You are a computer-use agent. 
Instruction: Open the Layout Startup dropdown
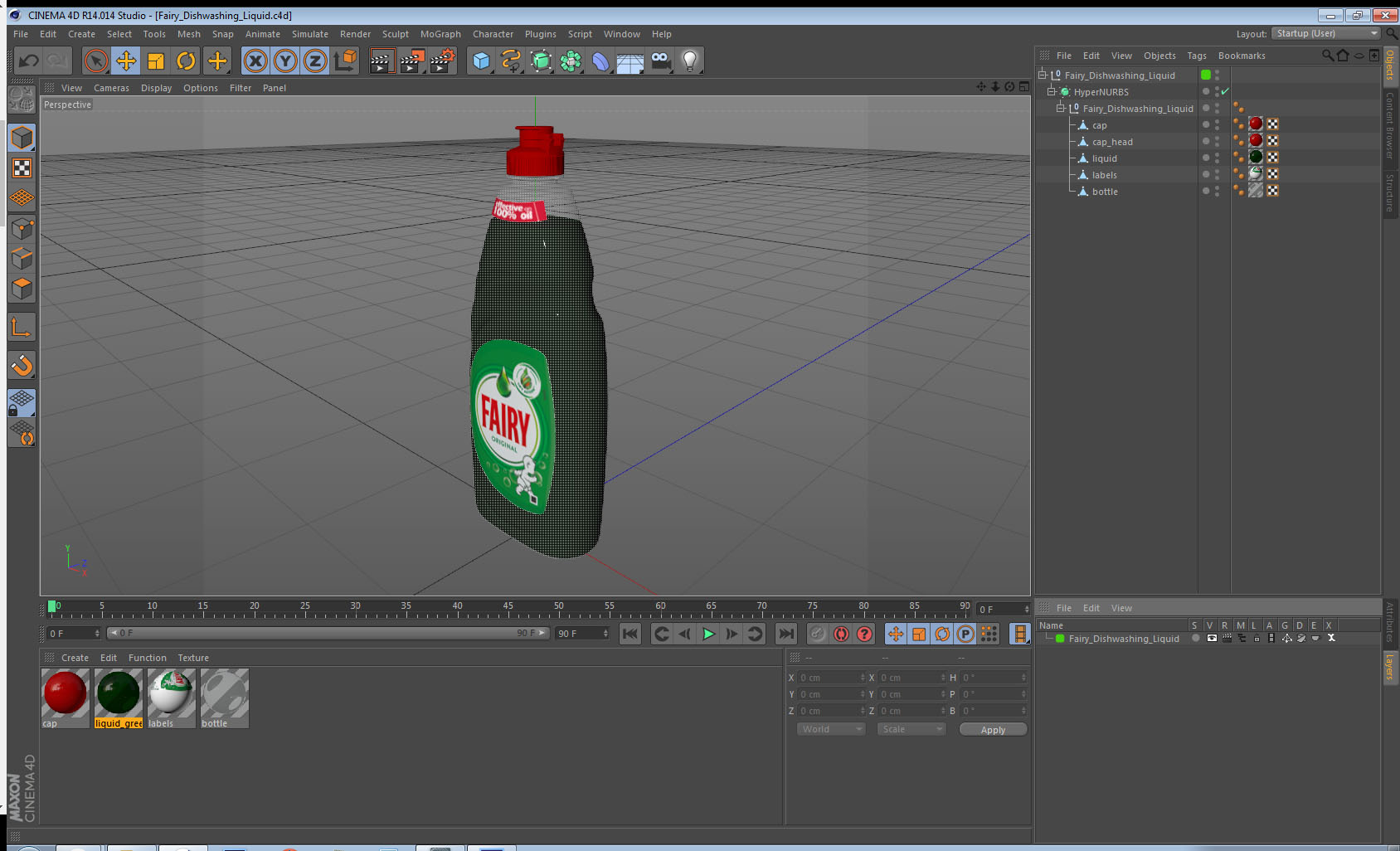[1327, 33]
